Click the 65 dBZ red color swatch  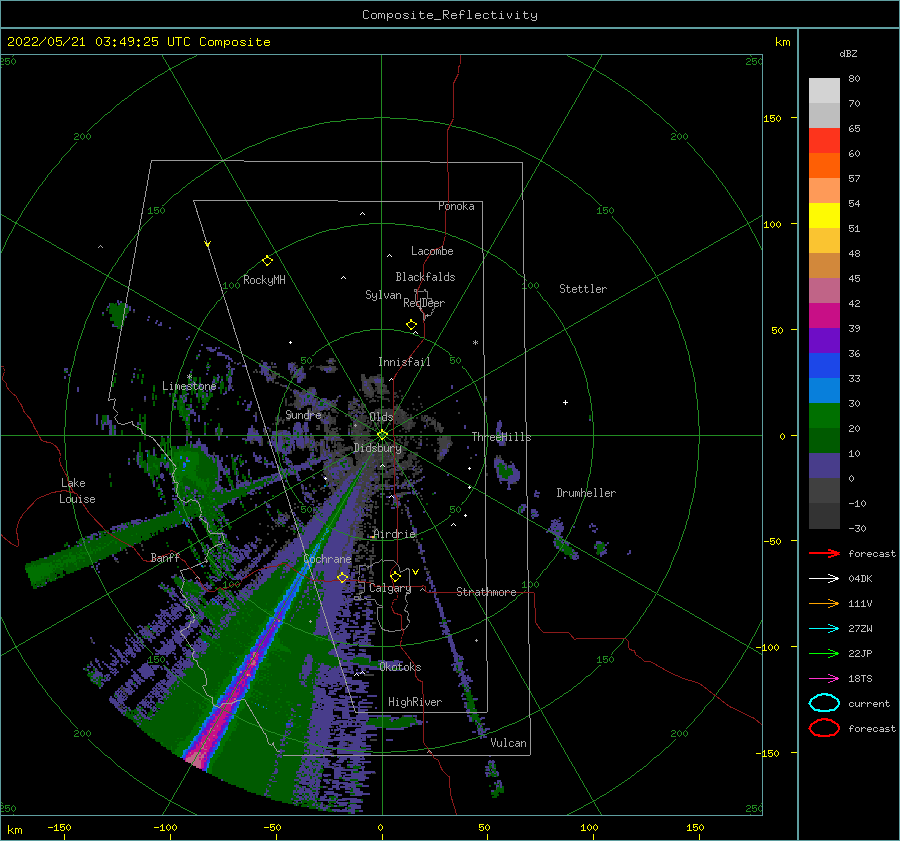click(824, 141)
